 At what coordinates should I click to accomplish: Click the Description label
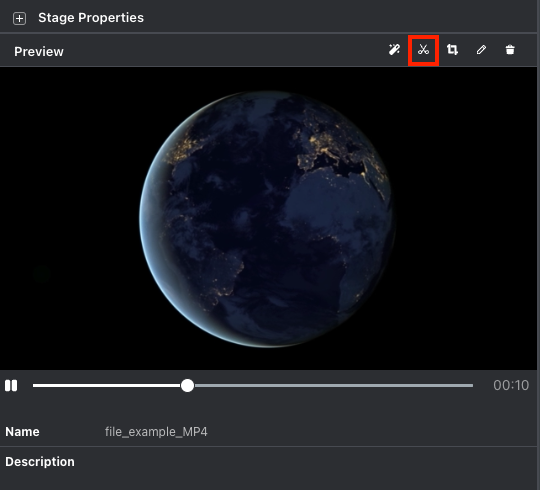40,461
